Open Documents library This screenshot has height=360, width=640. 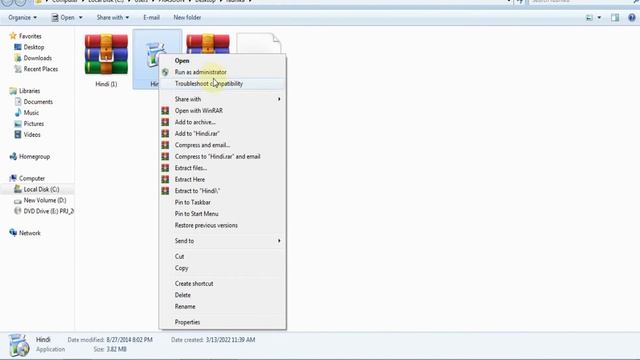pyautogui.click(x=38, y=102)
